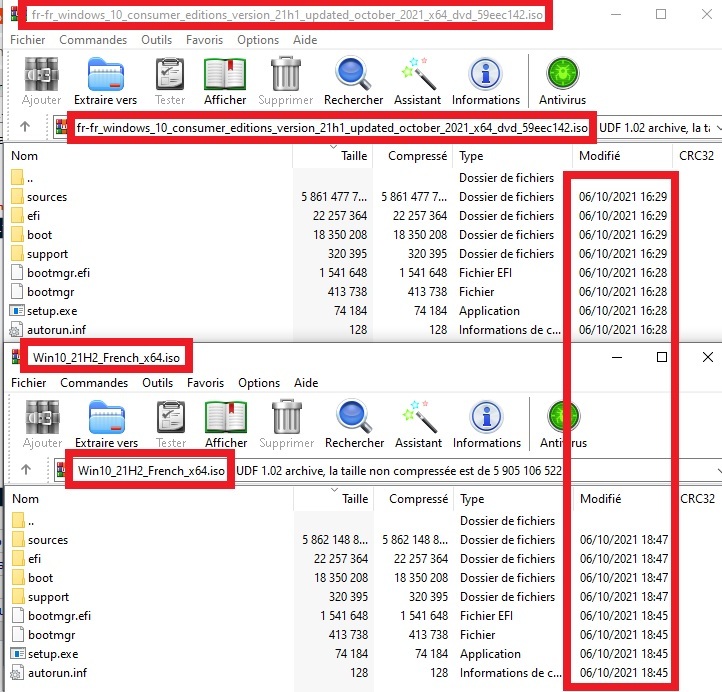
Task: Open Favoris menu in top window
Action: click(204, 40)
